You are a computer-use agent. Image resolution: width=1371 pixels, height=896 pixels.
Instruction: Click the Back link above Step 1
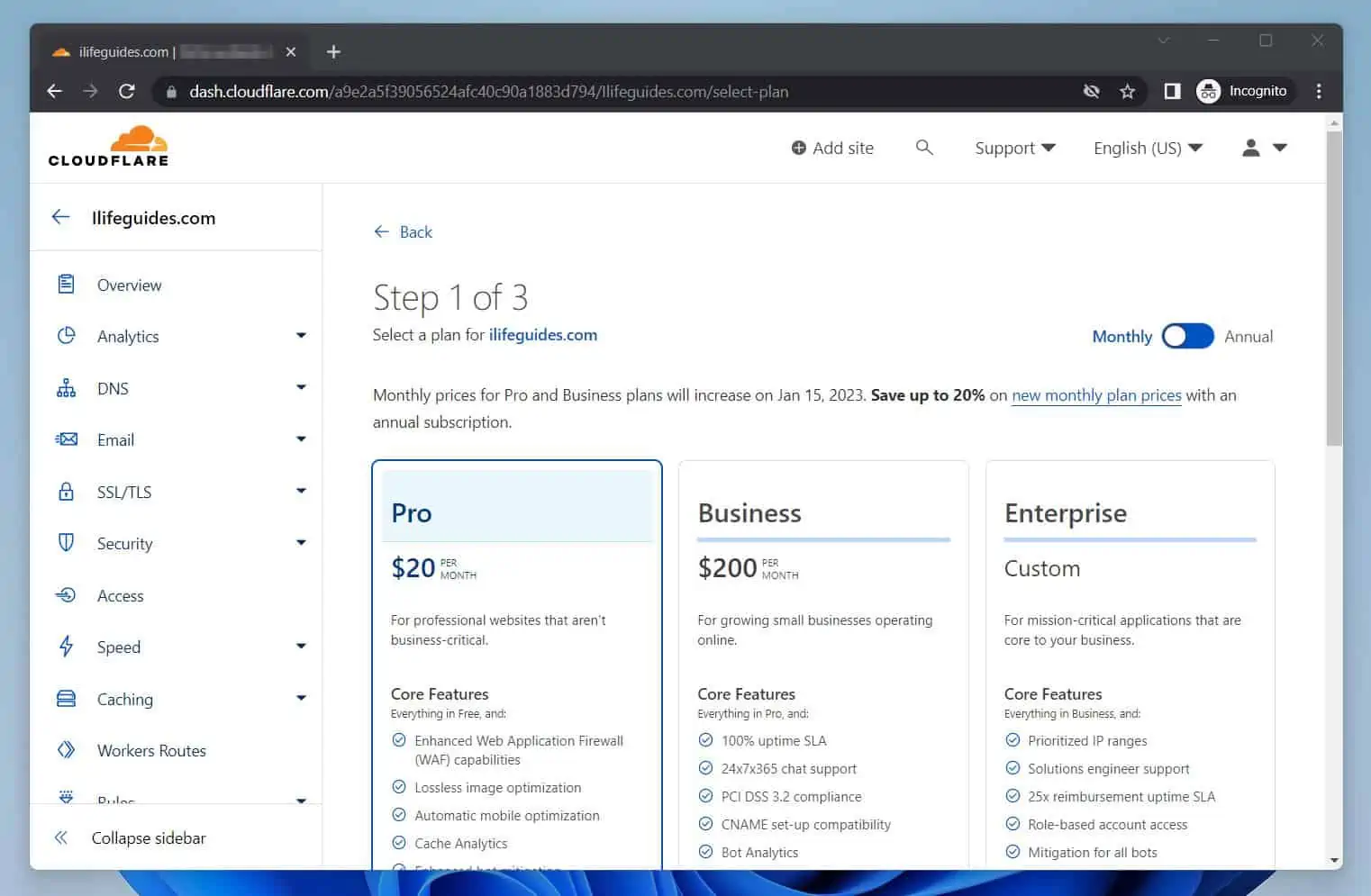(403, 231)
